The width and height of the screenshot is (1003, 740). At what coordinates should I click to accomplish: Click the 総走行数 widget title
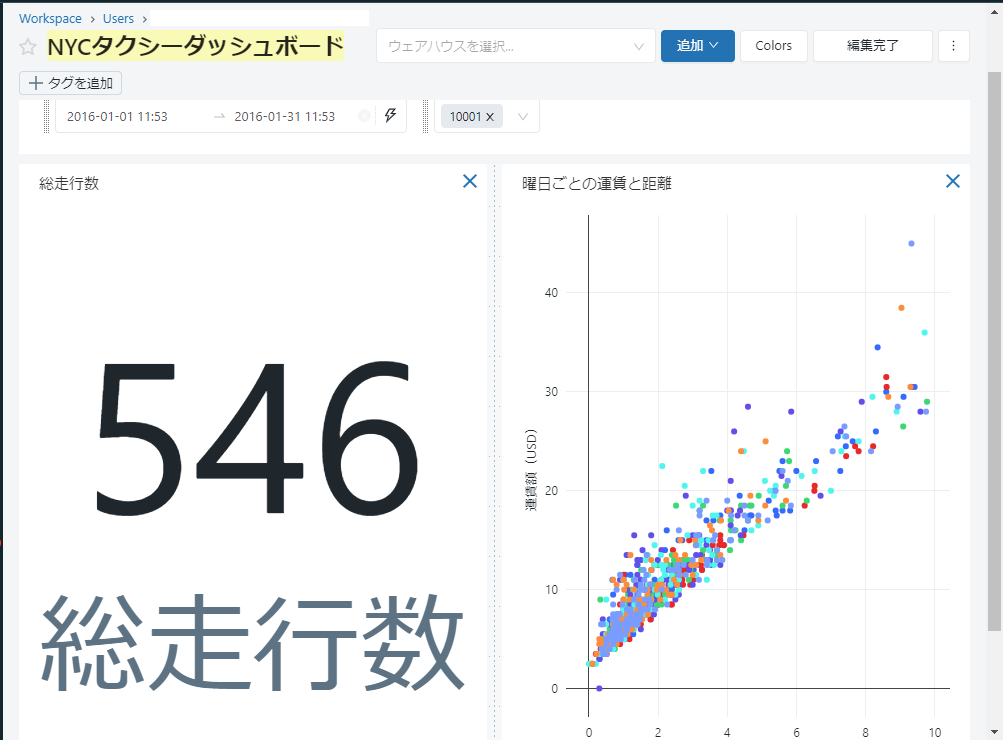[69, 184]
